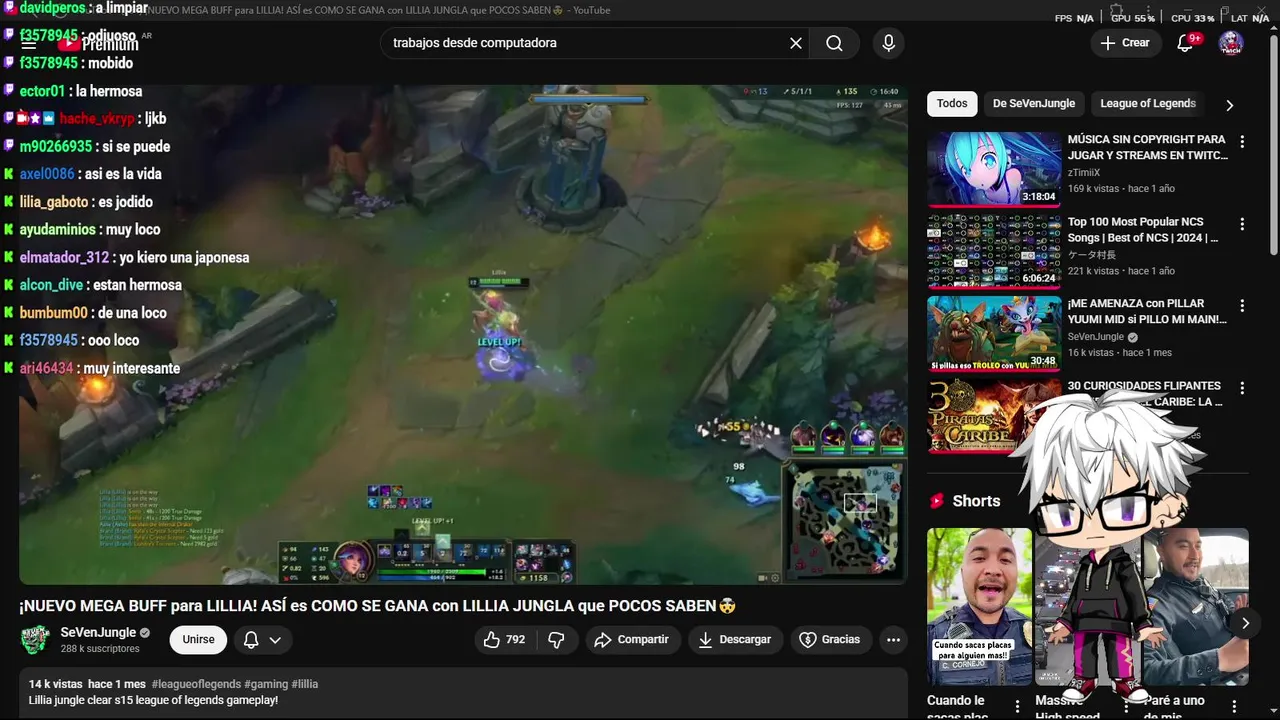1280x720 pixels.
Task: Open the account avatar menu
Action: click(1231, 43)
